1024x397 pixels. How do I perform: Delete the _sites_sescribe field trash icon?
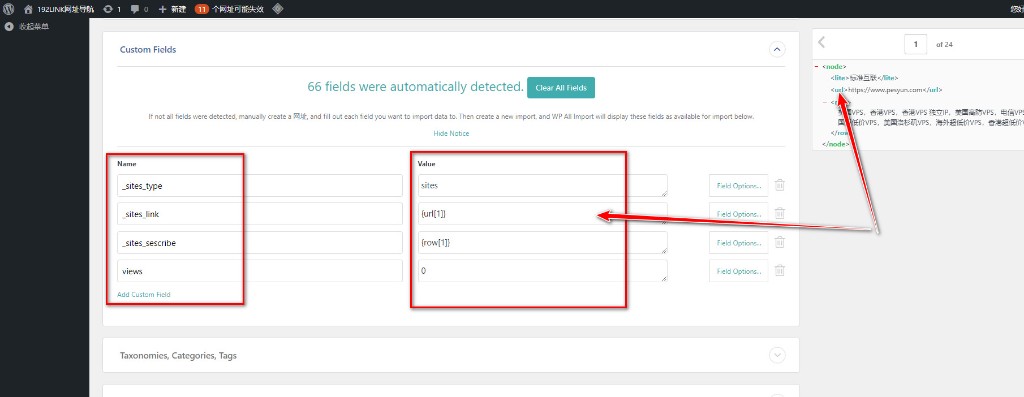[779, 242]
